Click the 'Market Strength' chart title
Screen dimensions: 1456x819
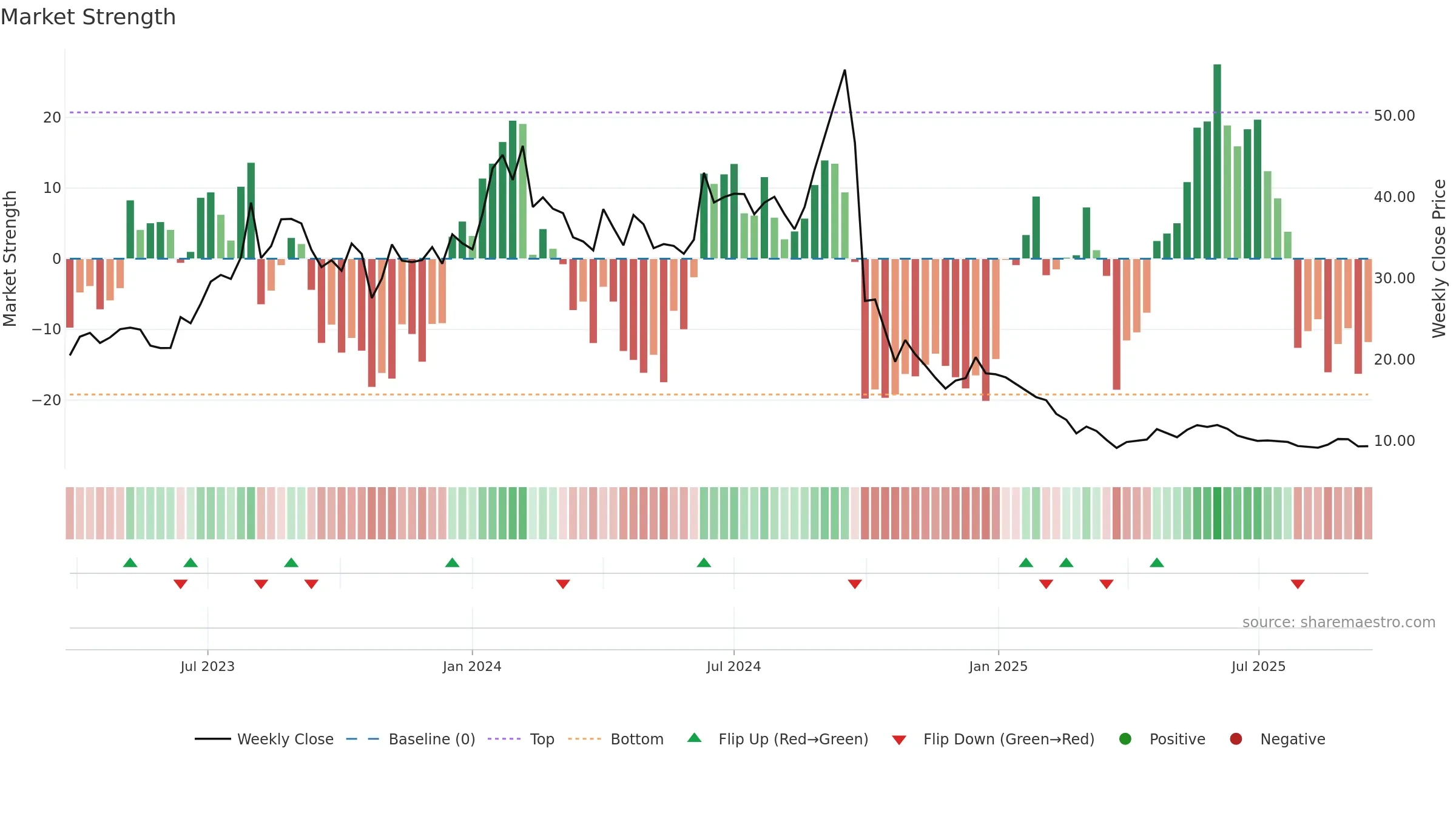click(88, 17)
